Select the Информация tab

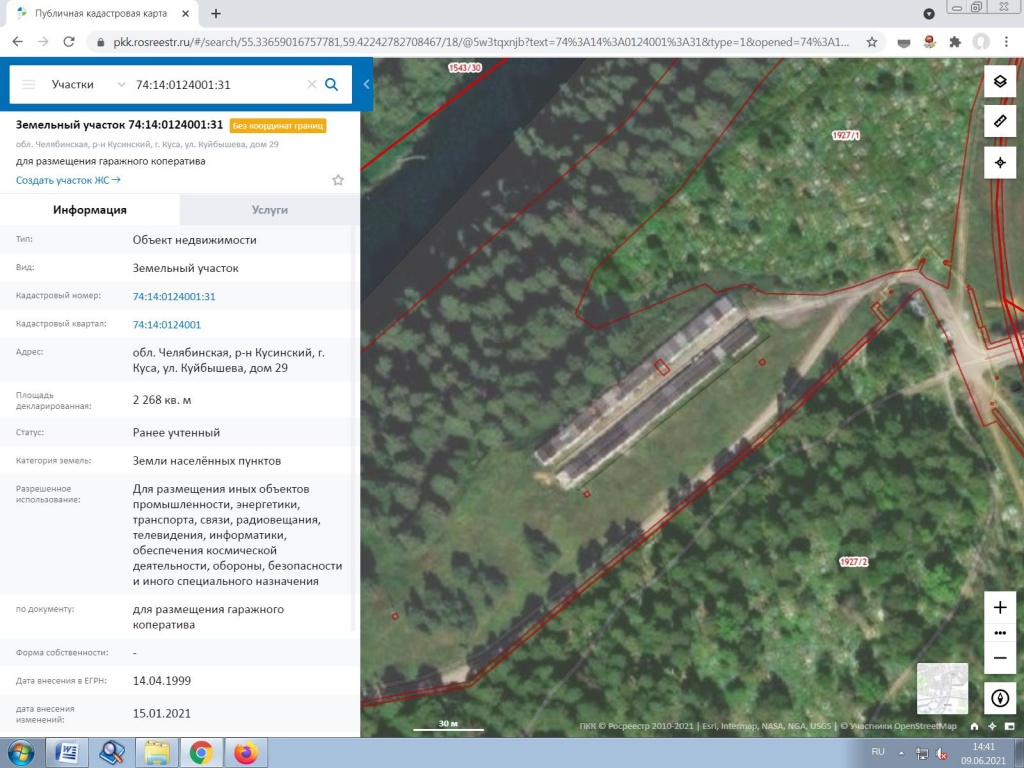pyautogui.click(x=90, y=210)
